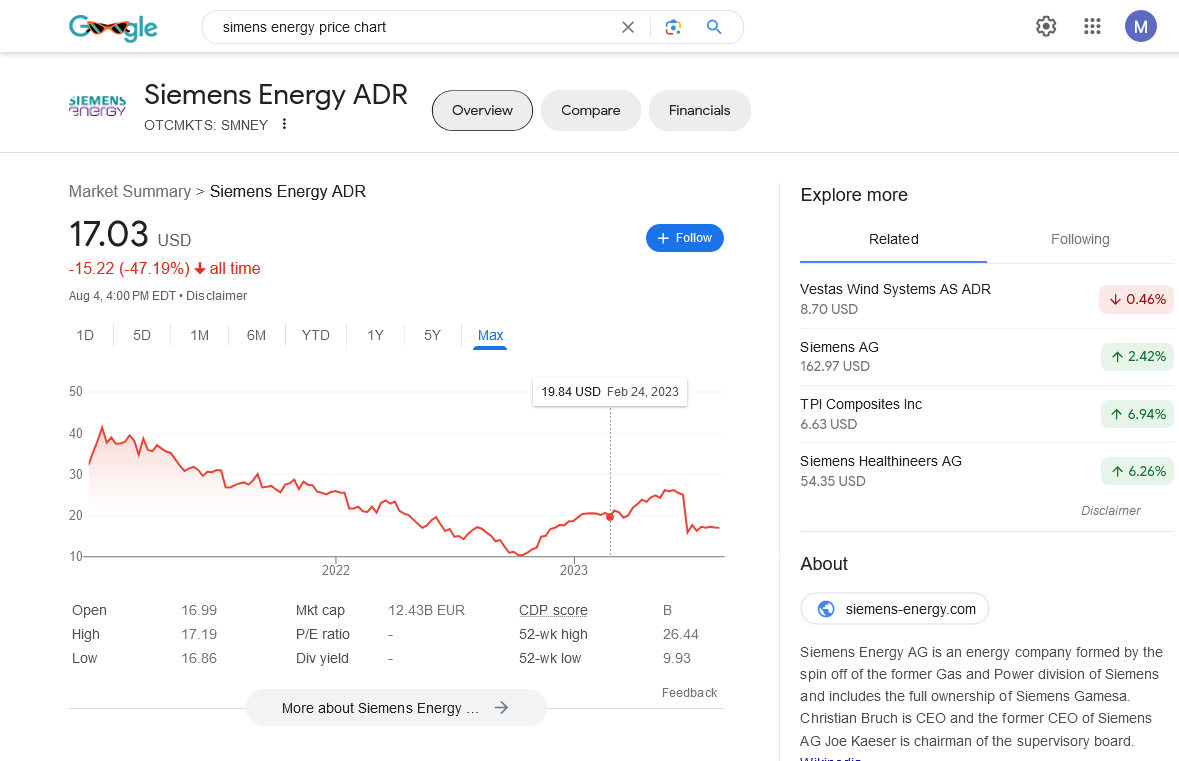
Task: Click the magnifying glass search icon
Action: (714, 28)
